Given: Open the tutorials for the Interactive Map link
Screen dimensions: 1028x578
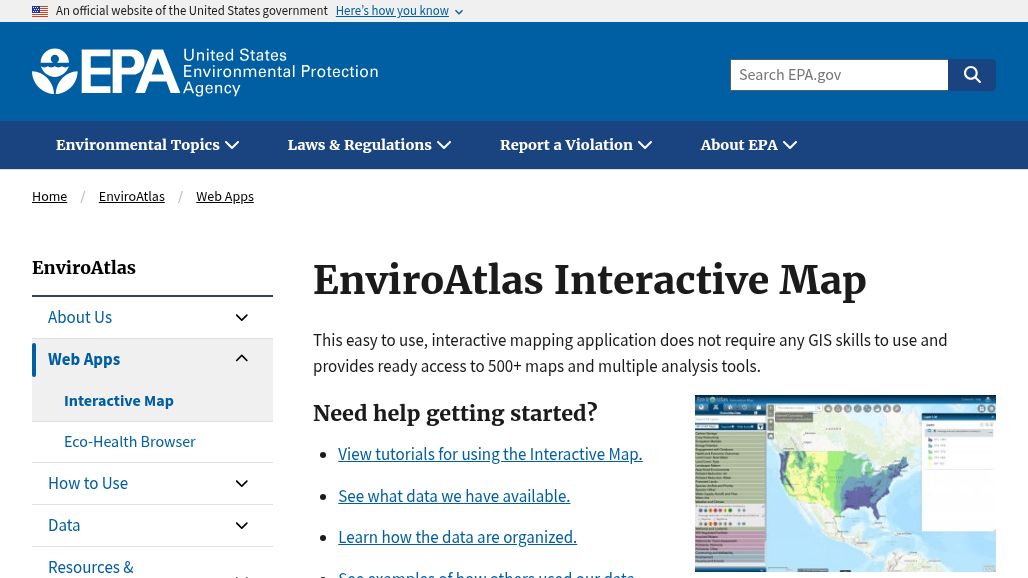Looking at the screenshot, I should [490, 454].
